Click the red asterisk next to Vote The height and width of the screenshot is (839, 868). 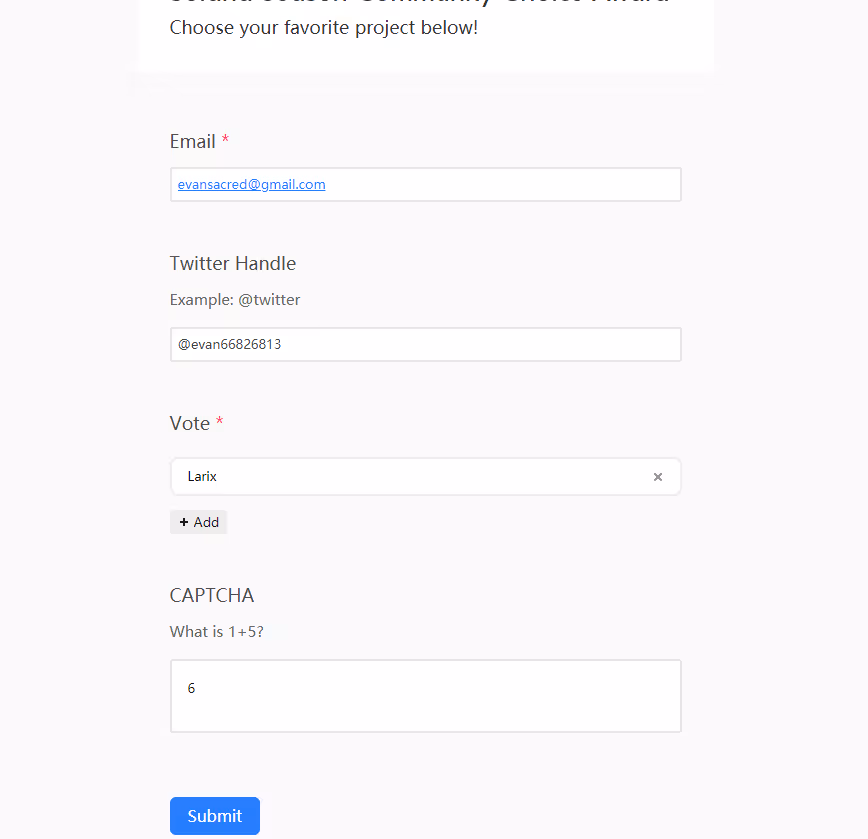point(220,421)
